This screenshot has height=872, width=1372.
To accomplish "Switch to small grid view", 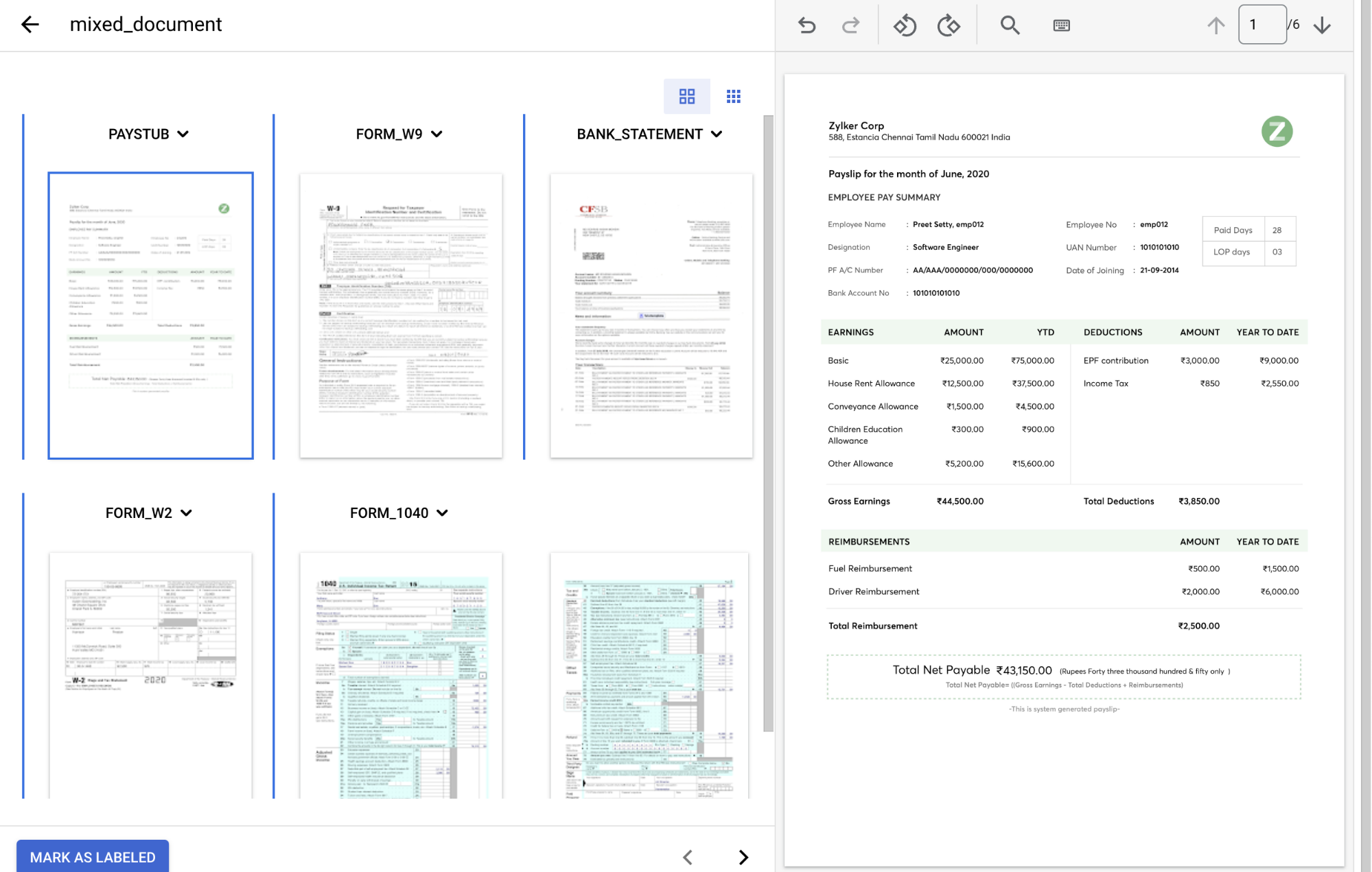I will pyautogui.click(x=733, y=96).
